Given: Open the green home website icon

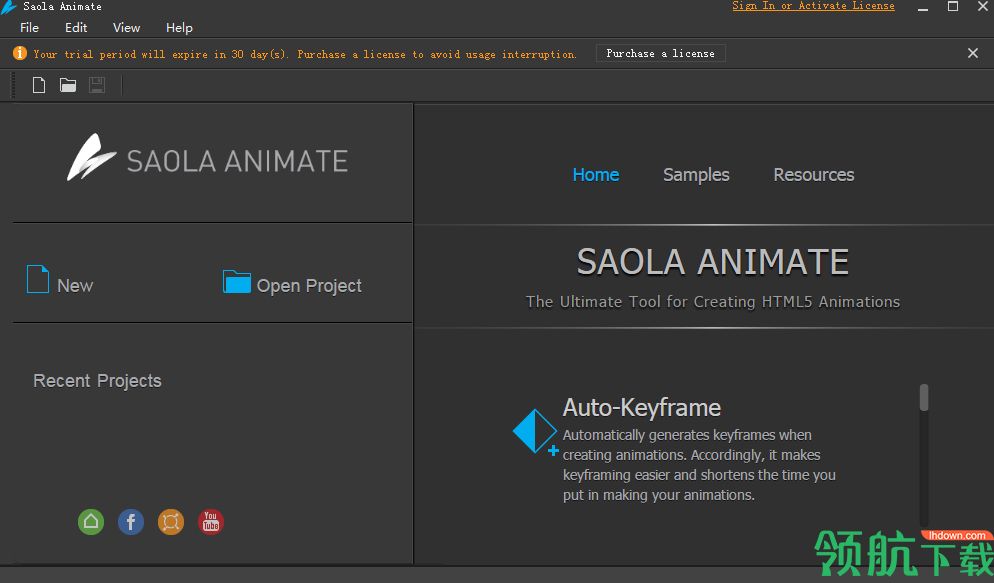Looking at the screenshot, I should (91, 522).
